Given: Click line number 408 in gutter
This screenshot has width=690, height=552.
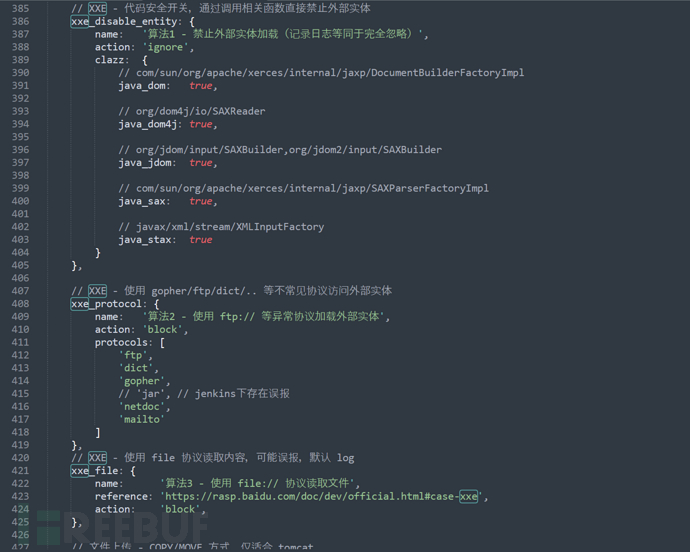Looking at the screenshot, I should pos(20,304).
